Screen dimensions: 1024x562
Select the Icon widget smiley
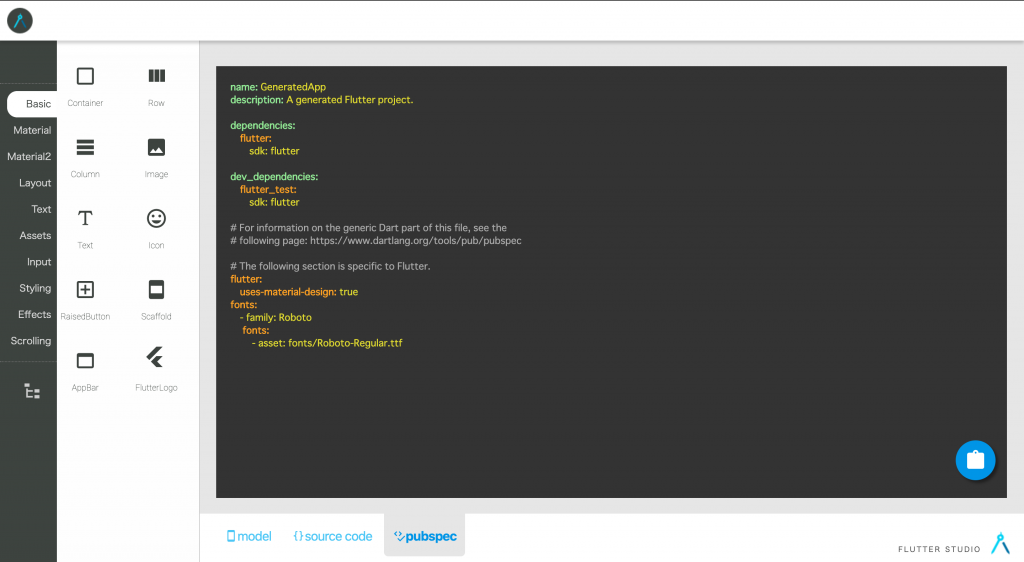coord(156,218)
